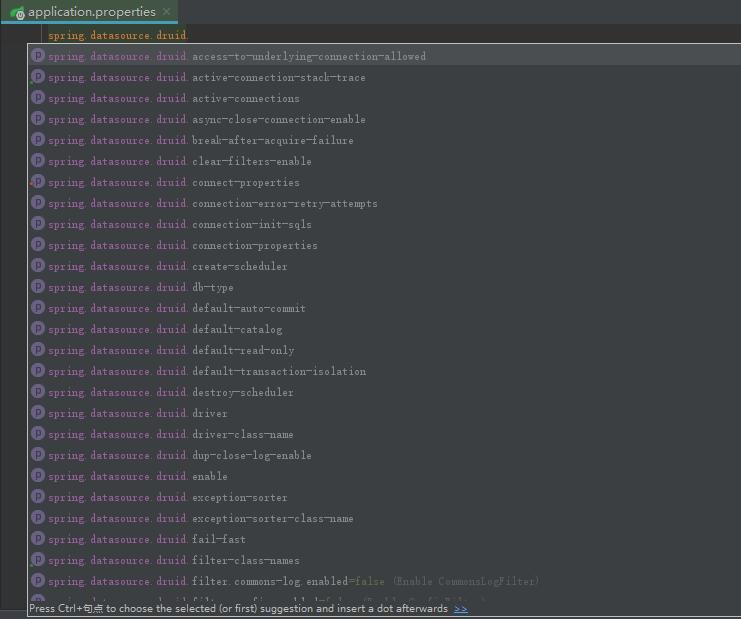Close the application.properties tab
The height and width of the screenshot is (619, 741).
167,12
